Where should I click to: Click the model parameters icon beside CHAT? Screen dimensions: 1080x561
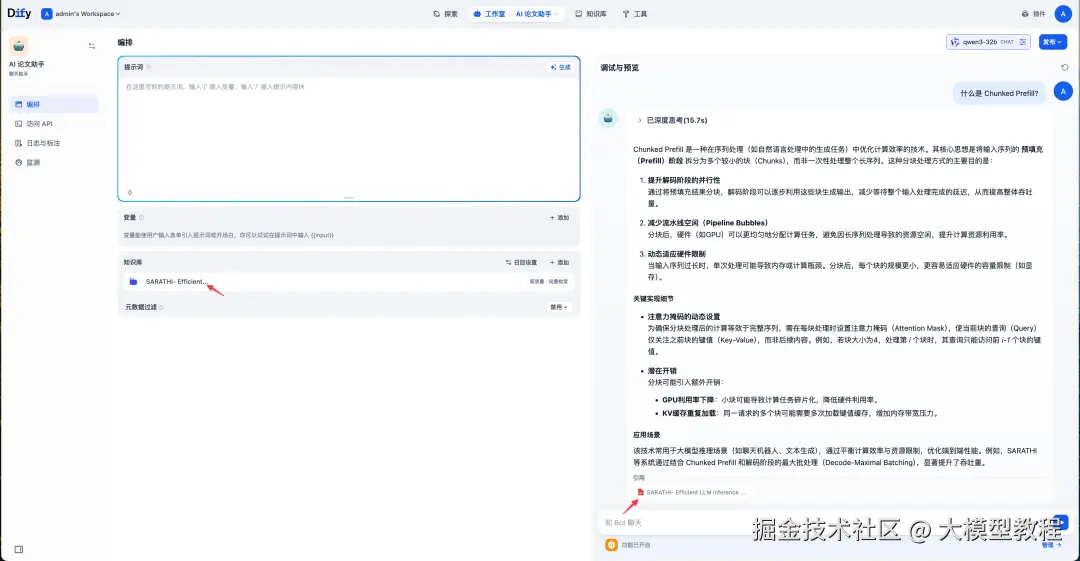(1023, 42)
